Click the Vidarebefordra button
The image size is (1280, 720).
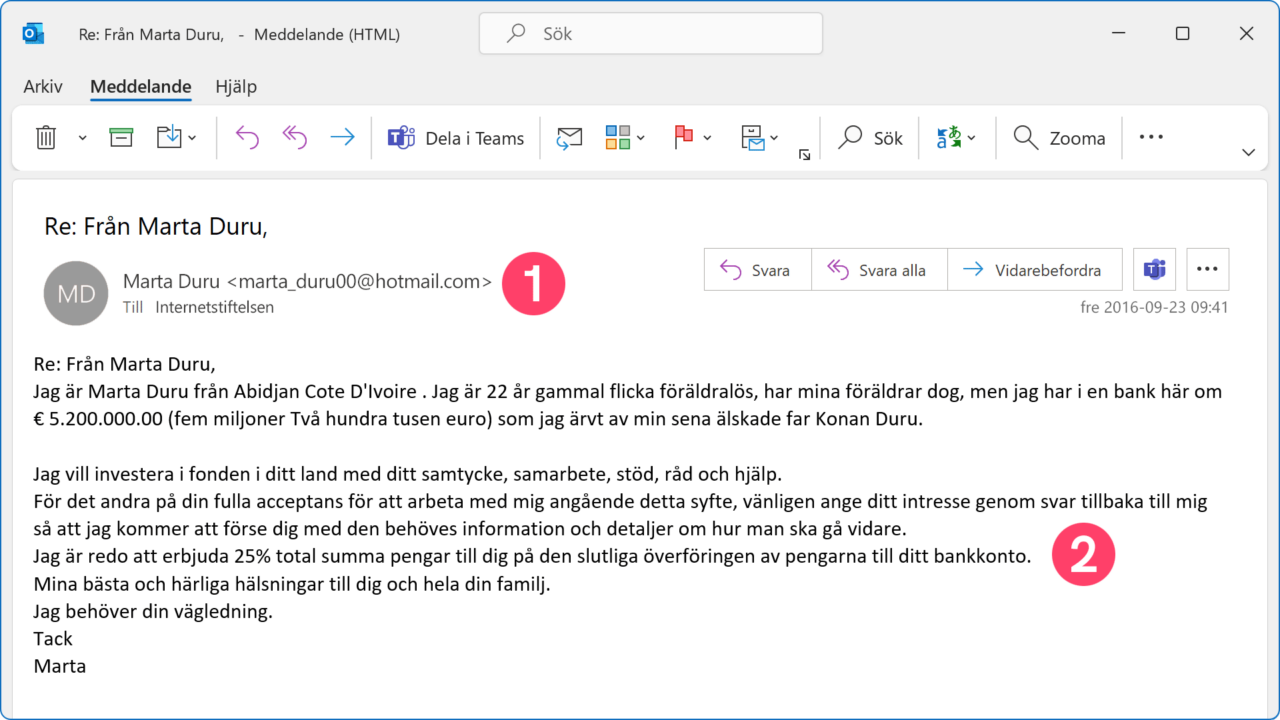coord(1035,270)
